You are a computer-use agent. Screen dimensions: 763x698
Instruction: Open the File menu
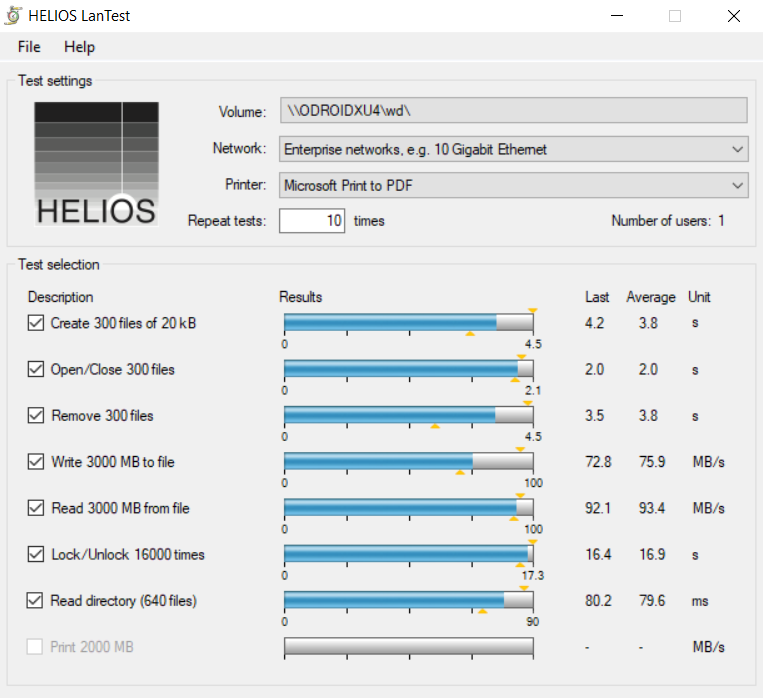pos(29,47)
